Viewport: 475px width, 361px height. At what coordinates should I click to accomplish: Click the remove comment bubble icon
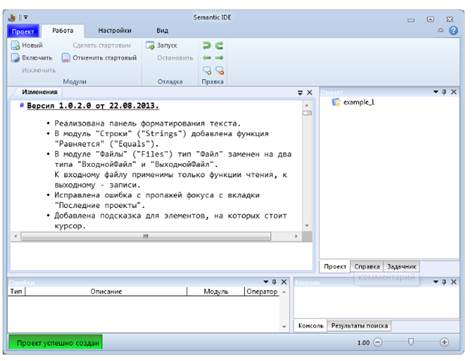[x=219, y=70]
